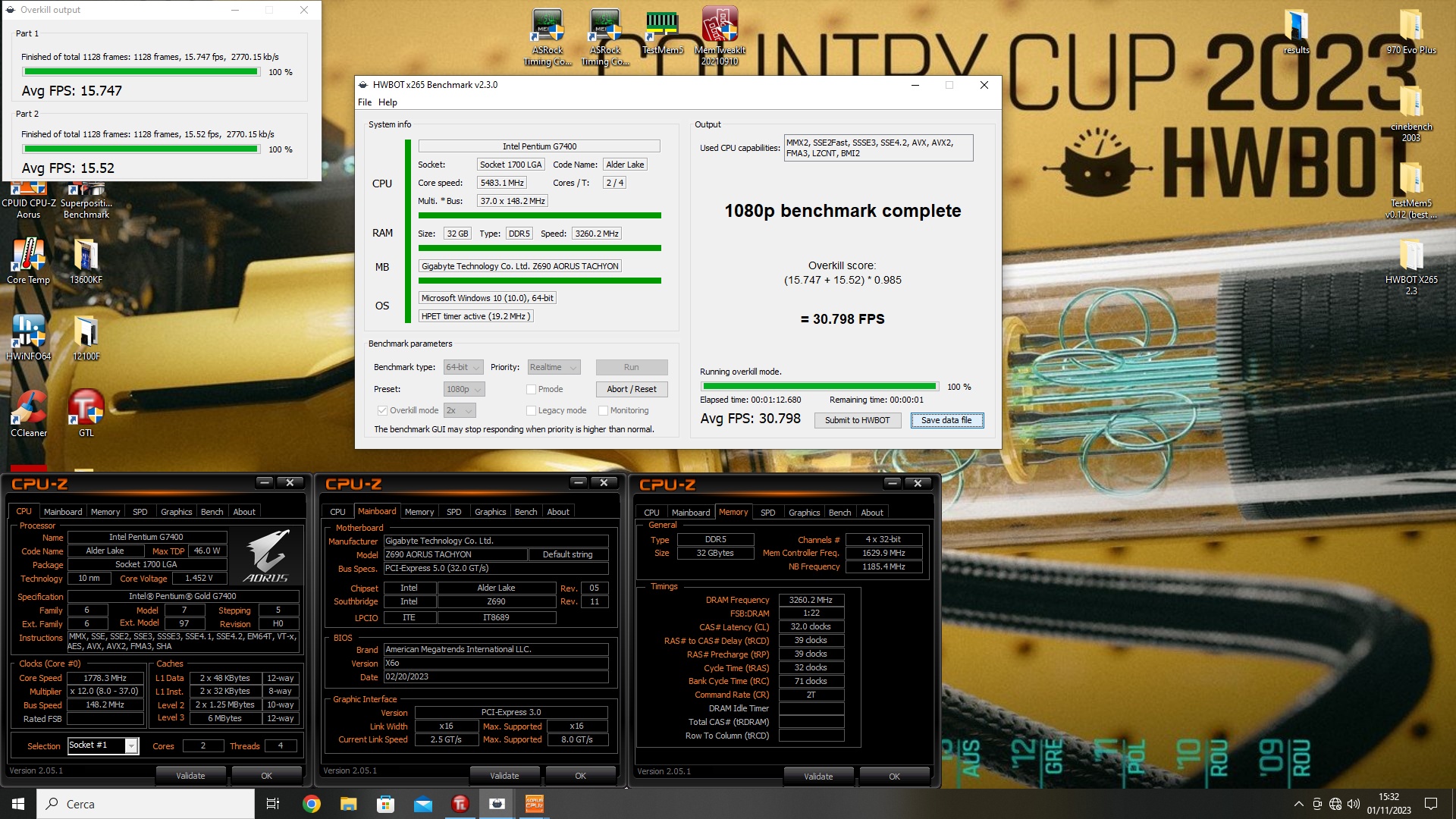
Task: Click Save data file button
Action: coord(946,420)
